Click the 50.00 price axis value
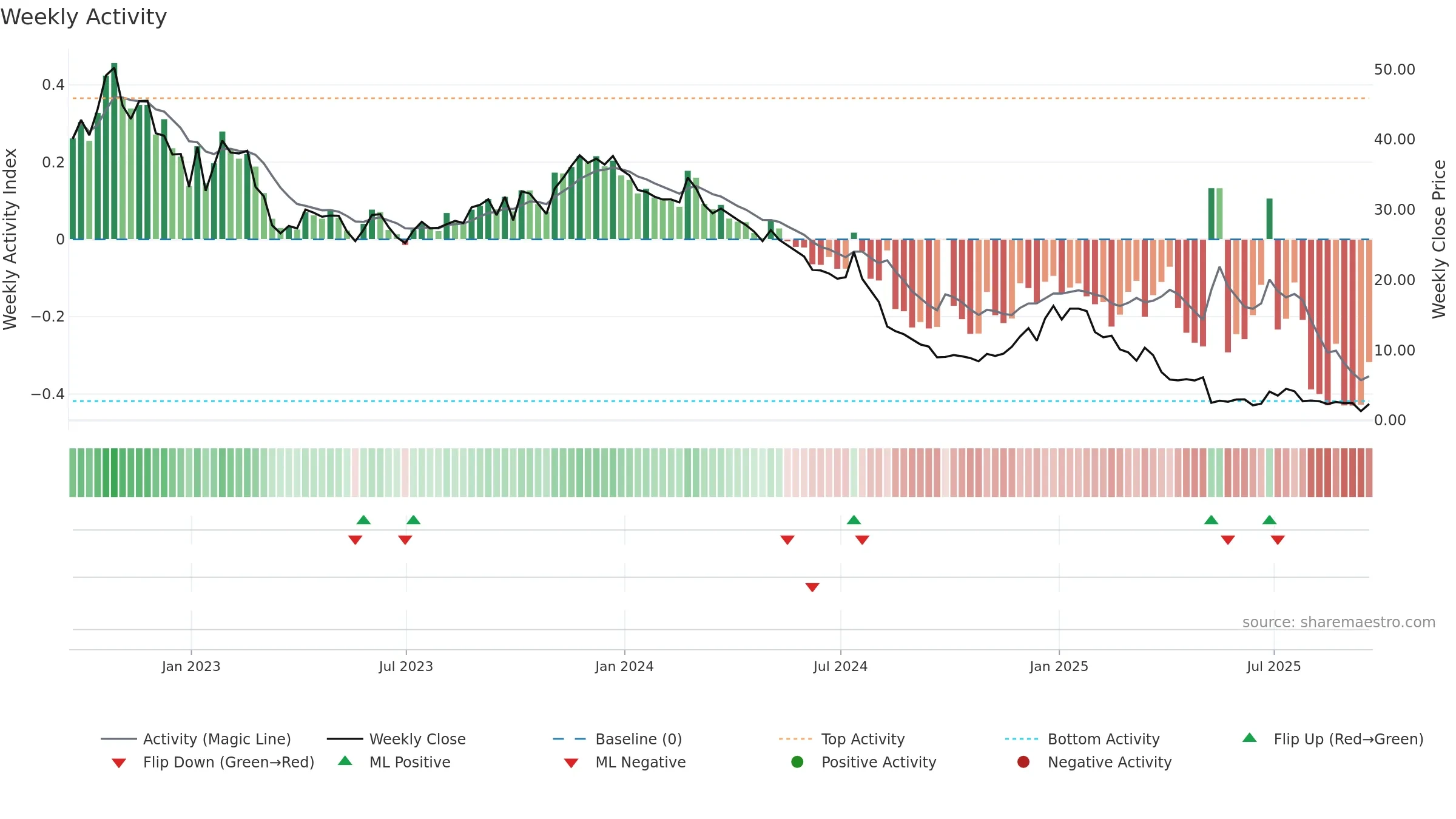 point(1394,70)
